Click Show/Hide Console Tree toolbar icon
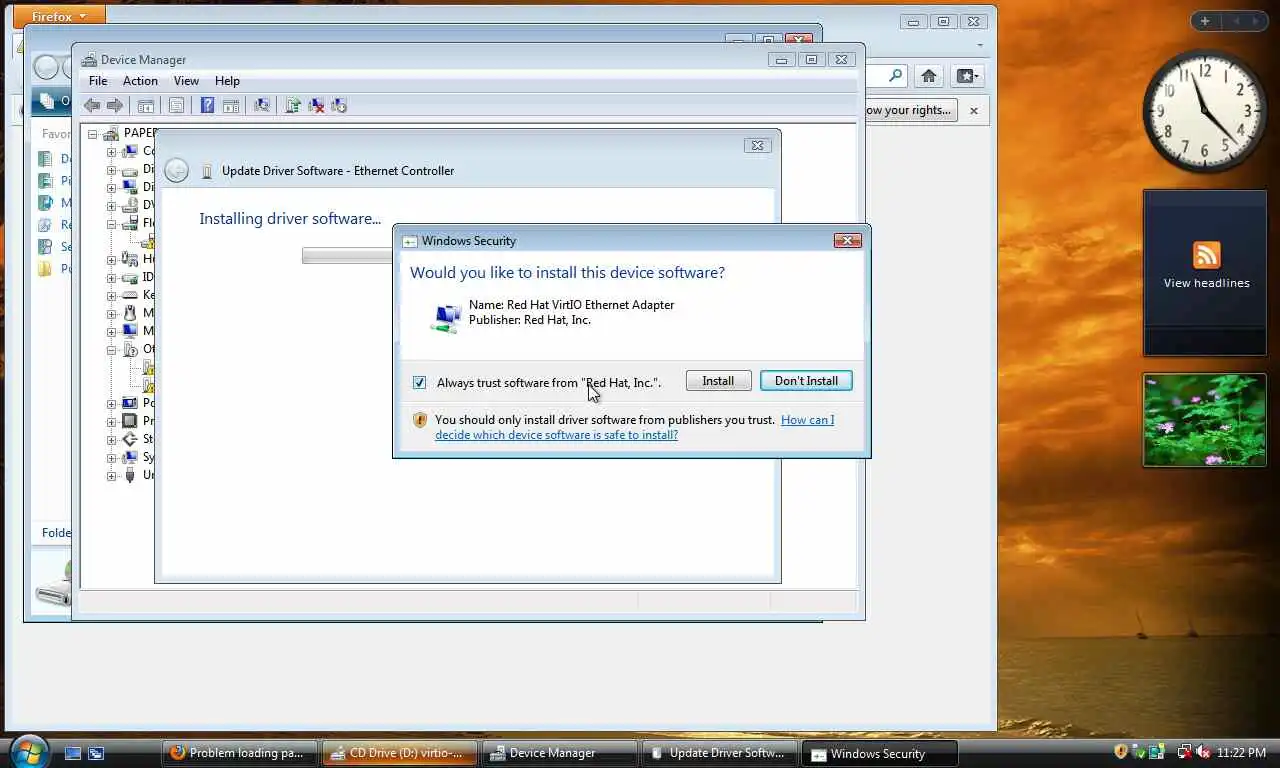1280x768 pixels. coord(146,105)
